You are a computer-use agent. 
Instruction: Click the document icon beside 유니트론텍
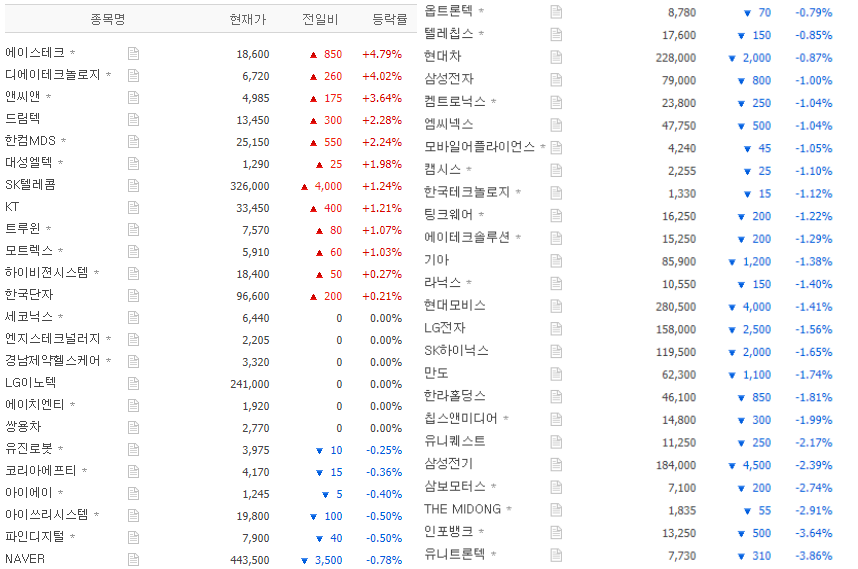pyautogui.click(x=556, y=555)
